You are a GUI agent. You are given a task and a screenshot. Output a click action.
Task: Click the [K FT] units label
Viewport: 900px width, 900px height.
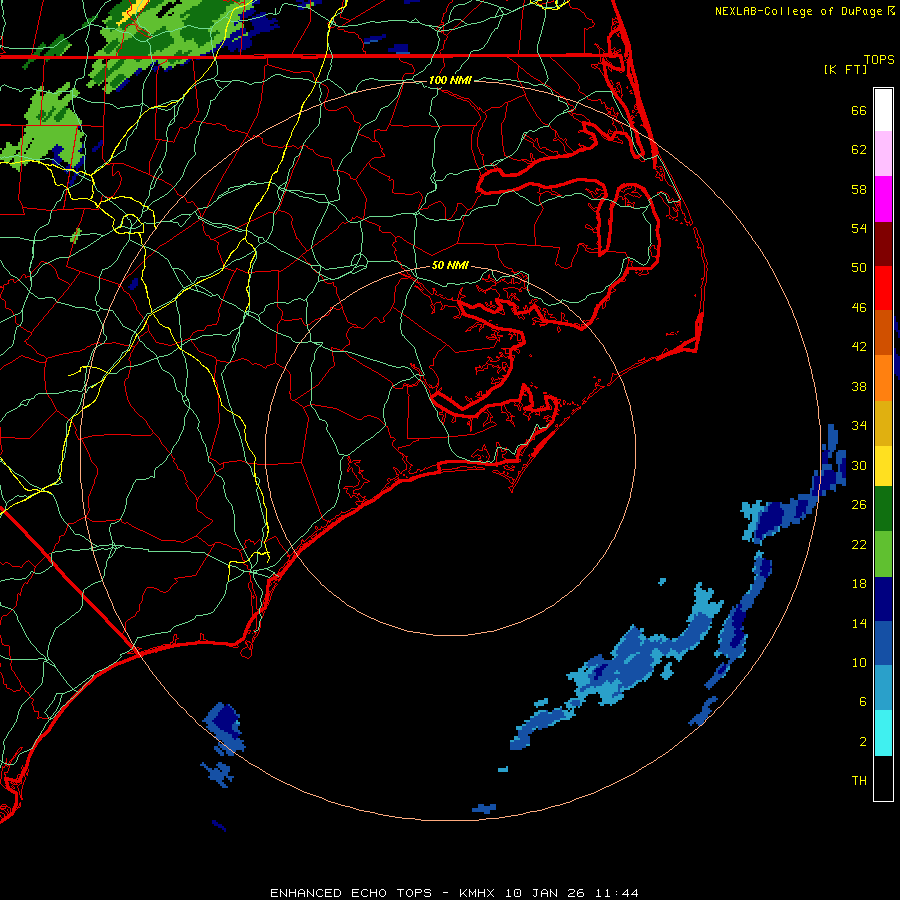(845, 69)
